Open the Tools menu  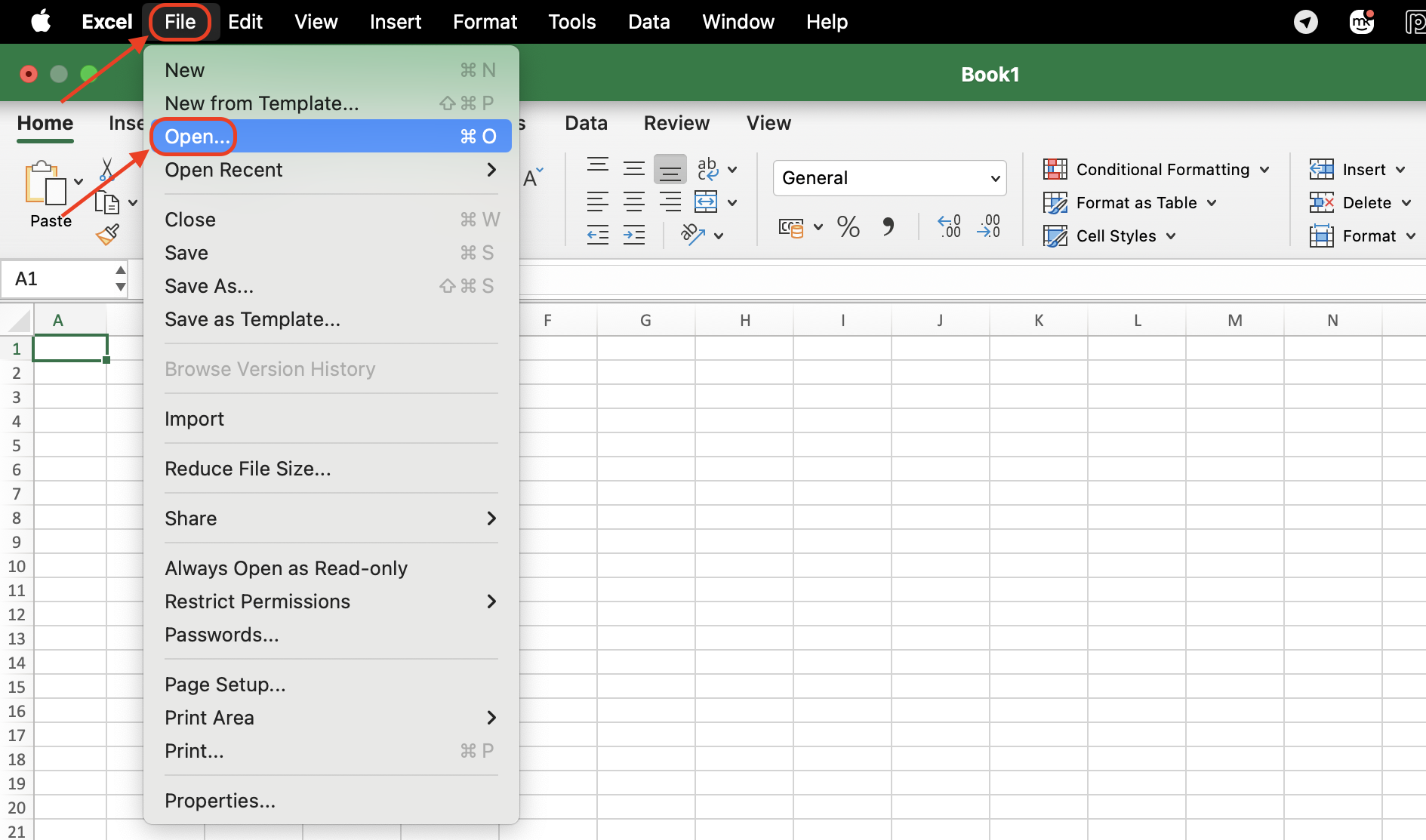coord(571,22)
